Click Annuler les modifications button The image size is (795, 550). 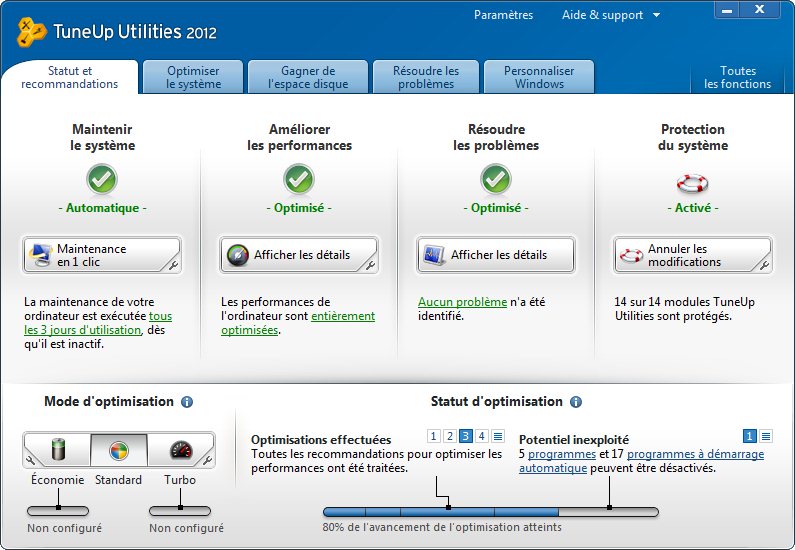click(693, 255)
